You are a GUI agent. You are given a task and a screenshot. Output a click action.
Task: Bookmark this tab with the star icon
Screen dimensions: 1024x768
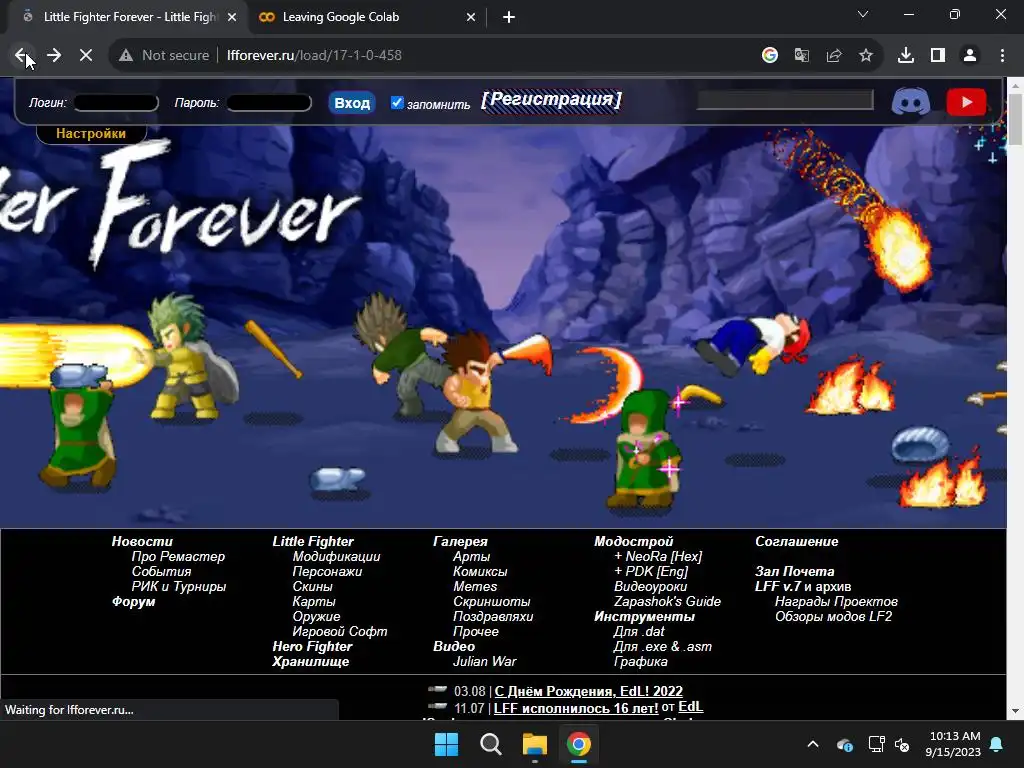click(x=865, y=56)
